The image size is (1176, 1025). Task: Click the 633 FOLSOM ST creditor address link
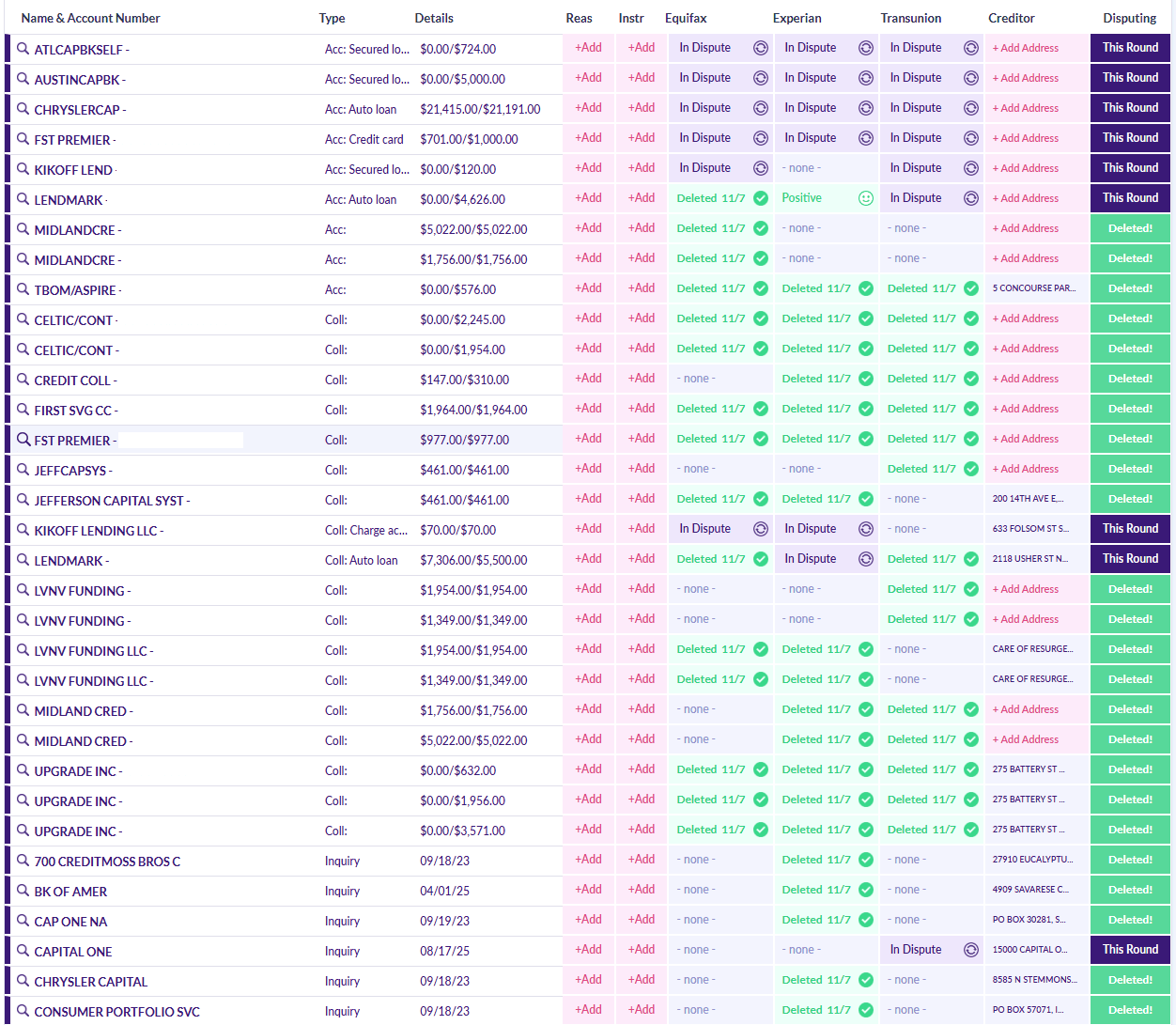pyautogui.click(x=1033, y=529)
